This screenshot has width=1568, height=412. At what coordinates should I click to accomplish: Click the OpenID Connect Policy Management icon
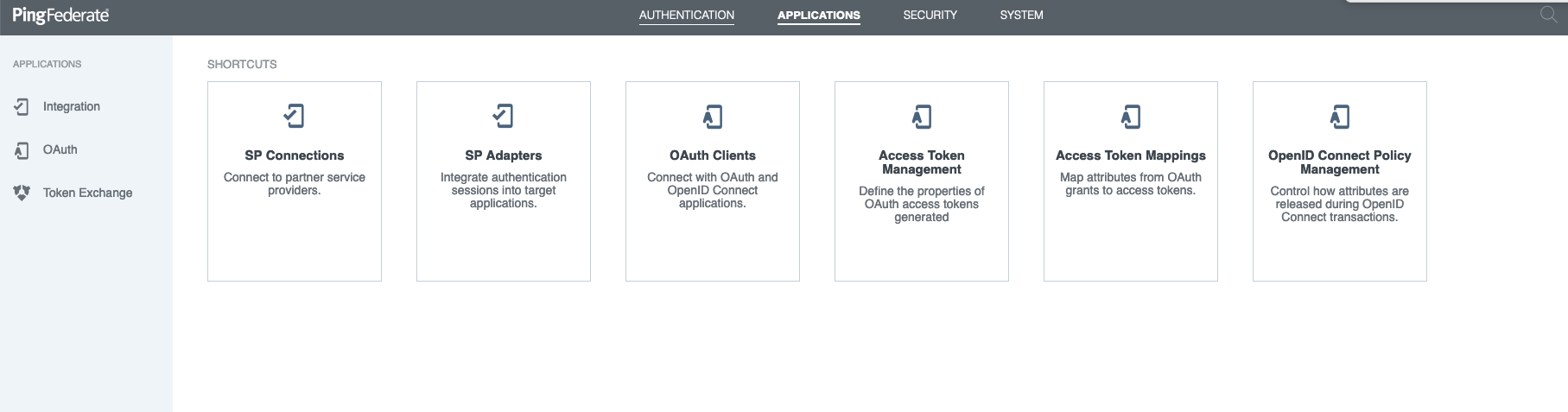pyautogui.click(x=1339, y=116)
